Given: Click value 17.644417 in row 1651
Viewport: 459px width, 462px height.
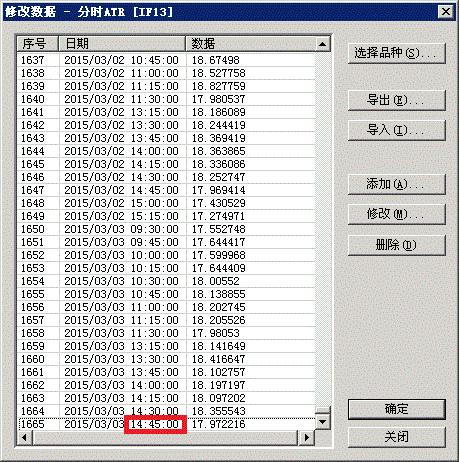Looking at the screenshot, I should pyautogui.click(x=219, y=242).
